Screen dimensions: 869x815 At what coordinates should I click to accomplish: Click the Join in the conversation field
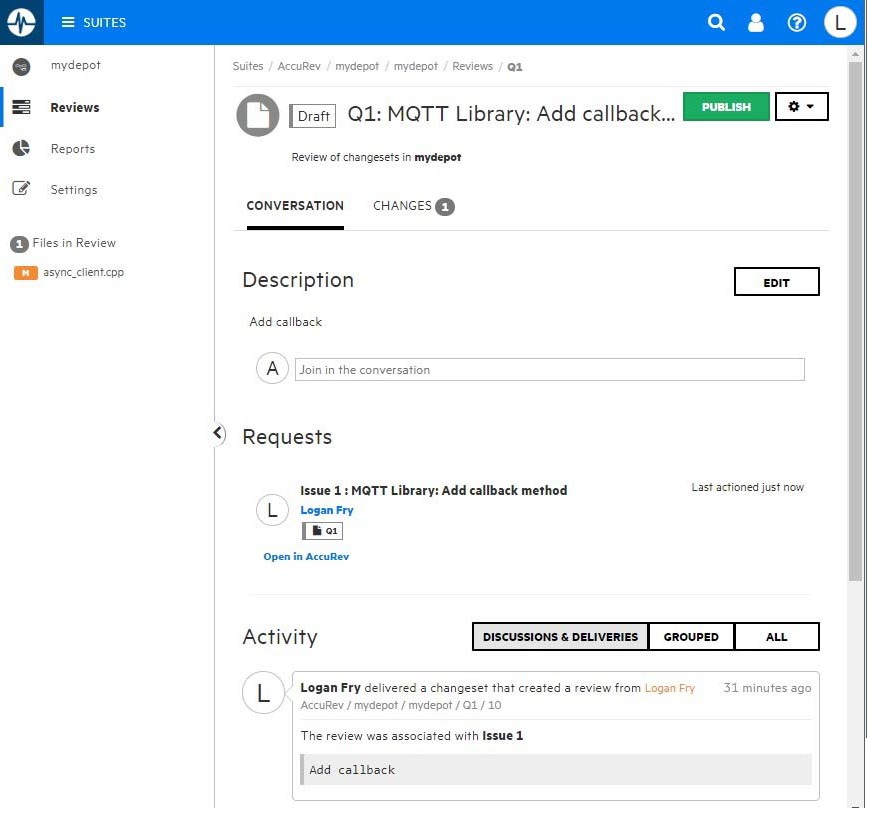(549, 370)
